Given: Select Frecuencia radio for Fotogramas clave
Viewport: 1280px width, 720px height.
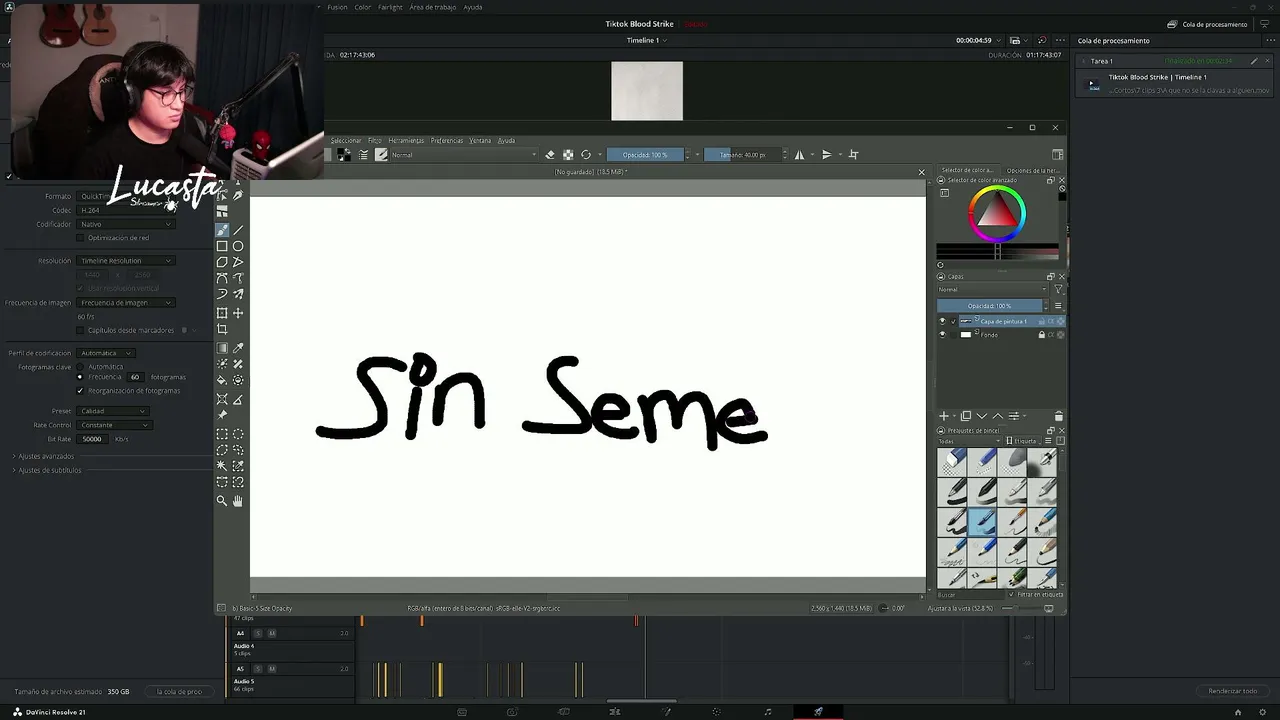Looking at the screenshot, I should coord(80,377).
